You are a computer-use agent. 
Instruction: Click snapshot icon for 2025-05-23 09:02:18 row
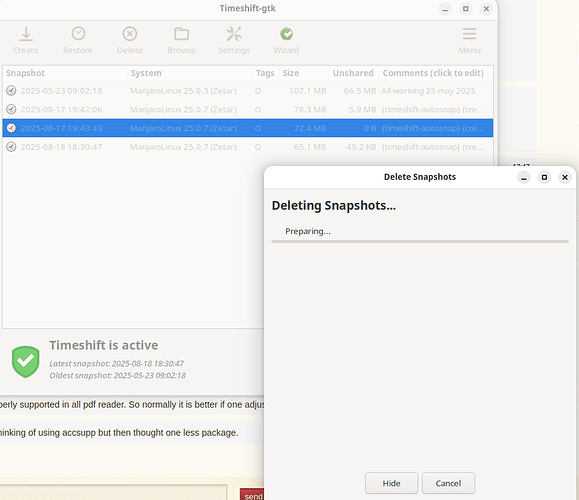tap(11, 90)
